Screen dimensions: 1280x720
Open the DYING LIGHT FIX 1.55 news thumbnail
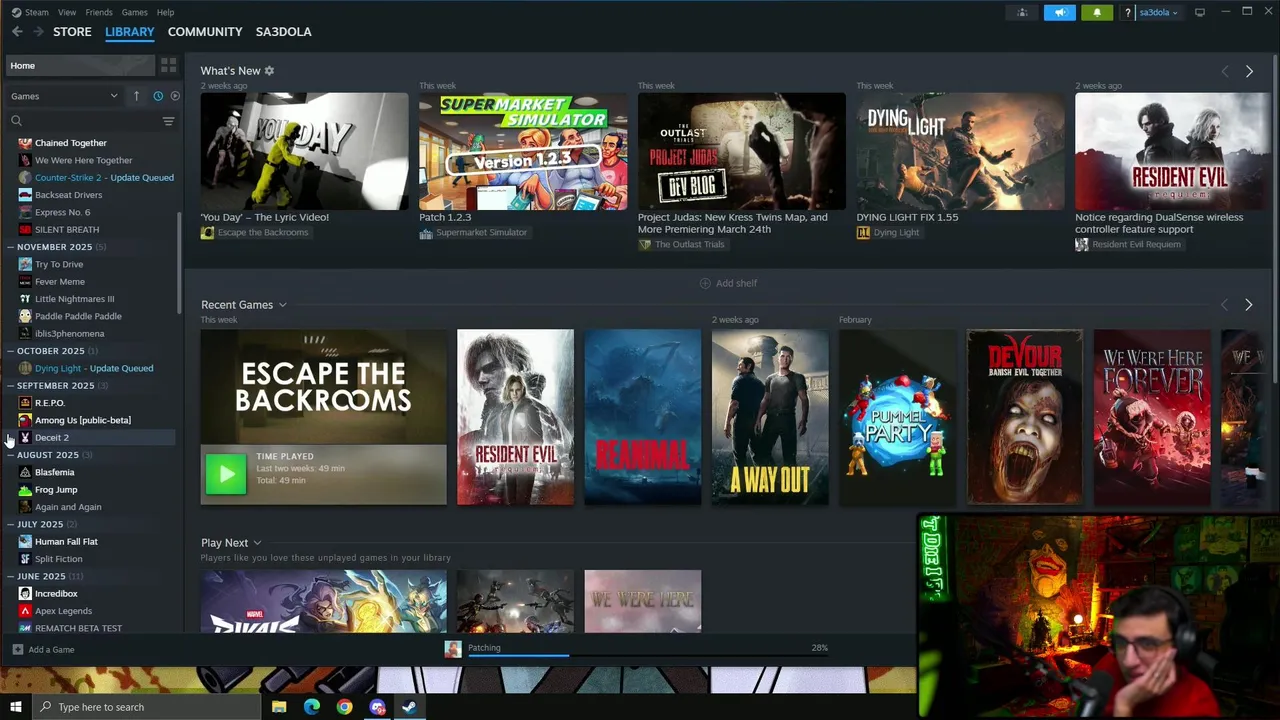[x=960, y=152]
